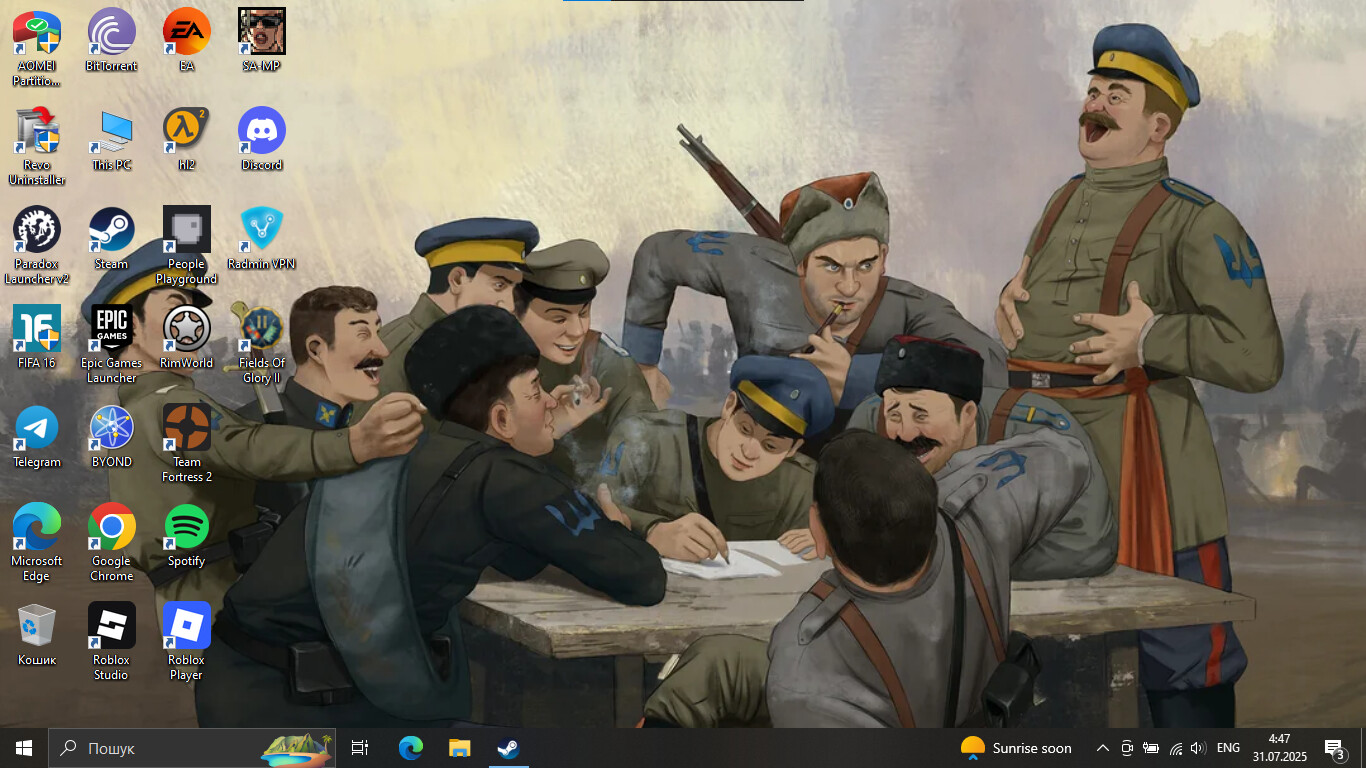The width and height of the screenshot is (1366, 768).
Task: Select the Кошик recycle bin icon
Action: pos(37,634)
